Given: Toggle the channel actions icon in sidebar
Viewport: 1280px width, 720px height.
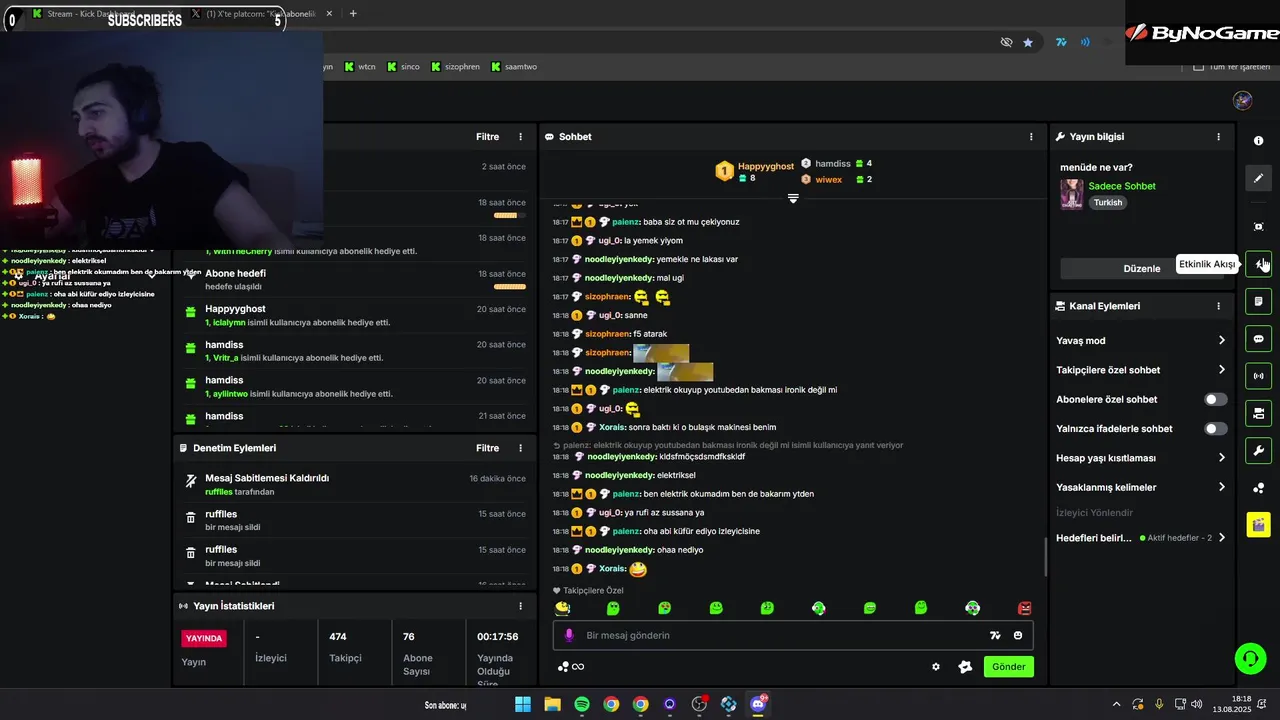Looking at the screenshot, I should [x=1258, y=413].
